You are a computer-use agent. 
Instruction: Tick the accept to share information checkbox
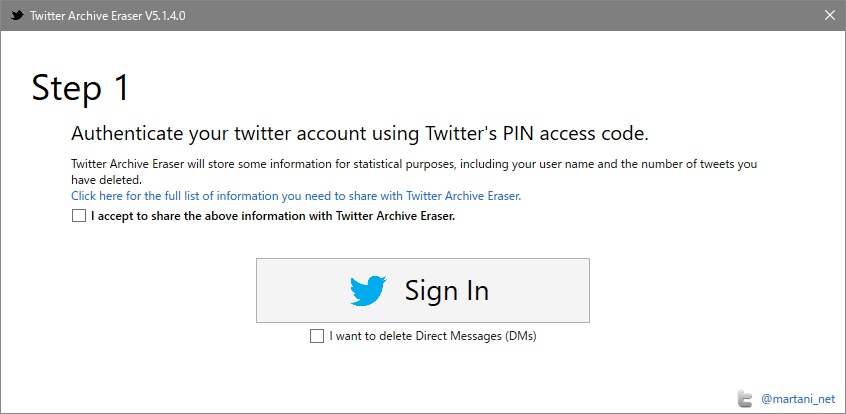(x=79, y=216)
